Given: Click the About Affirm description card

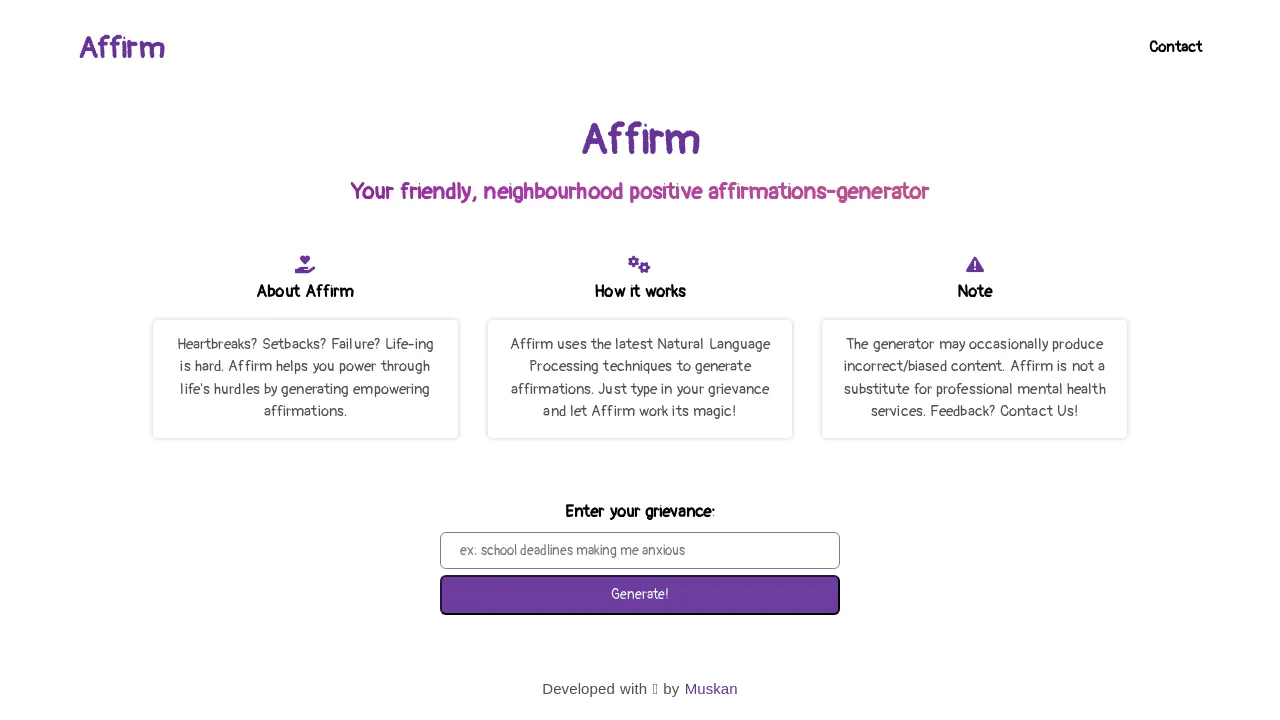Looking at the screenshot, I should [x=305, y=378].
